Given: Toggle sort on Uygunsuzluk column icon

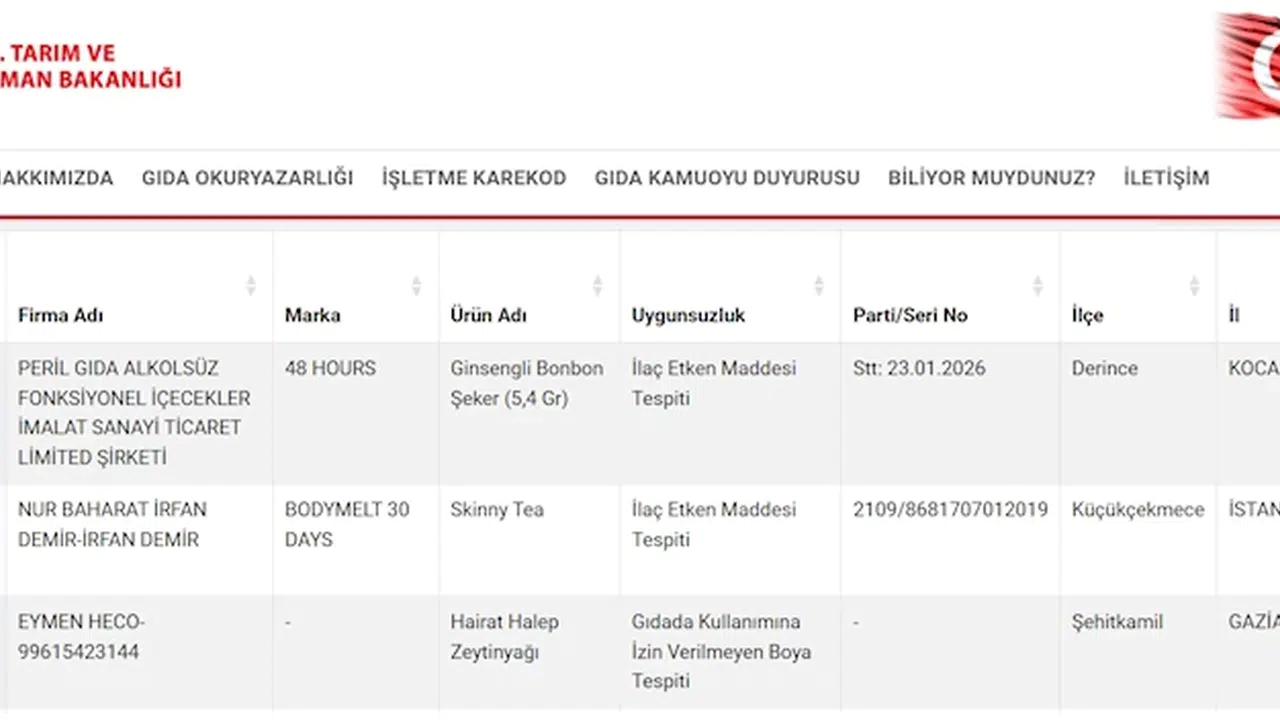Looking at the screenshot, I should point(818,286).
